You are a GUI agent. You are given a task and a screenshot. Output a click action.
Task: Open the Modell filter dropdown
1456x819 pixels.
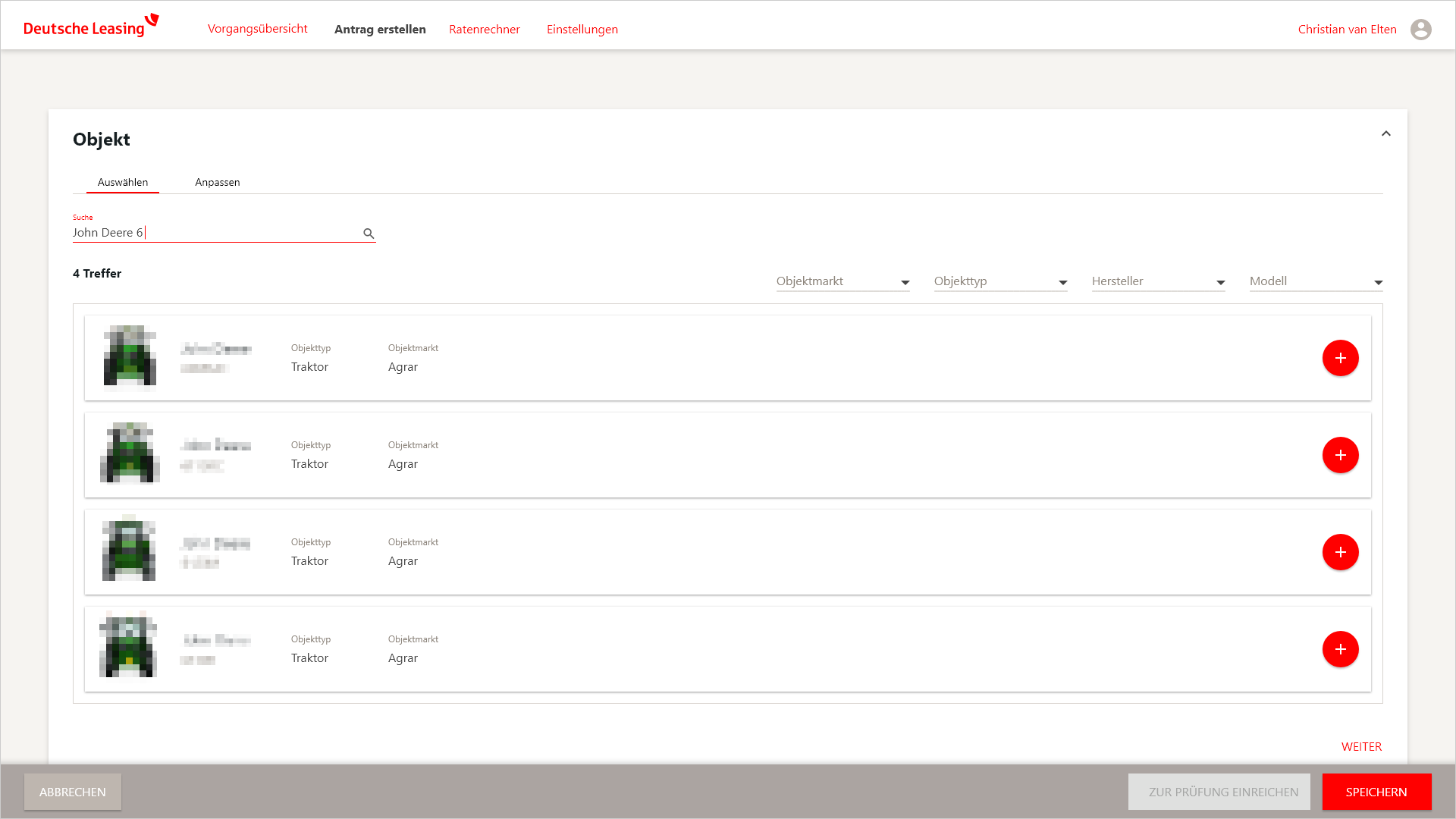tap(1316, 281)
